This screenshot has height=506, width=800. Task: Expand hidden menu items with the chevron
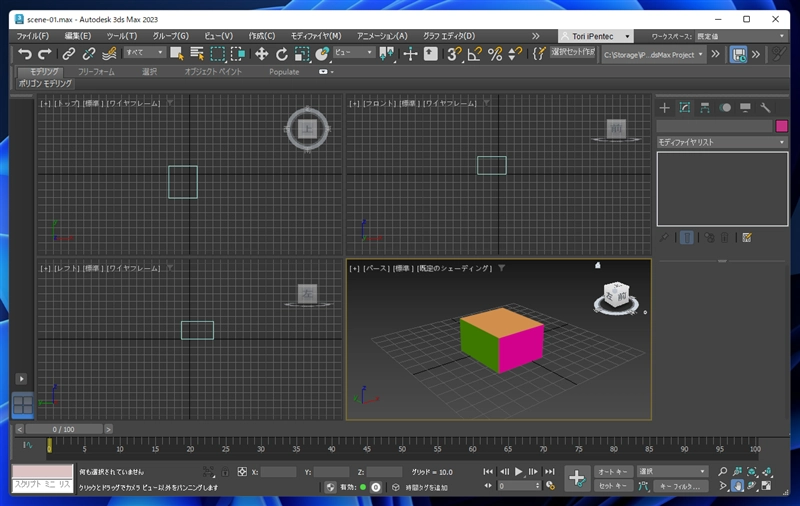(x=535, y=36)
